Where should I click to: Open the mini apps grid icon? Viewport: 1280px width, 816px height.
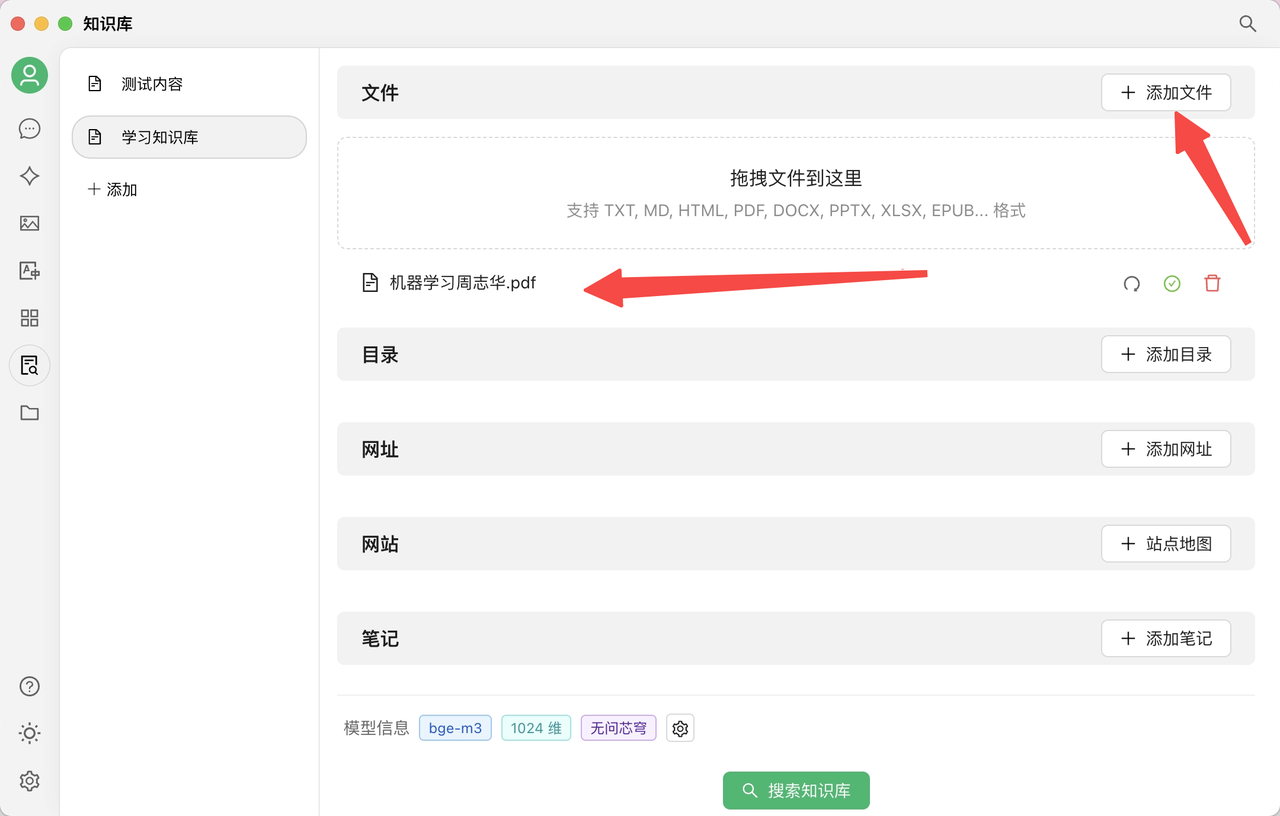pyautogui.click(x=30, y=318)
